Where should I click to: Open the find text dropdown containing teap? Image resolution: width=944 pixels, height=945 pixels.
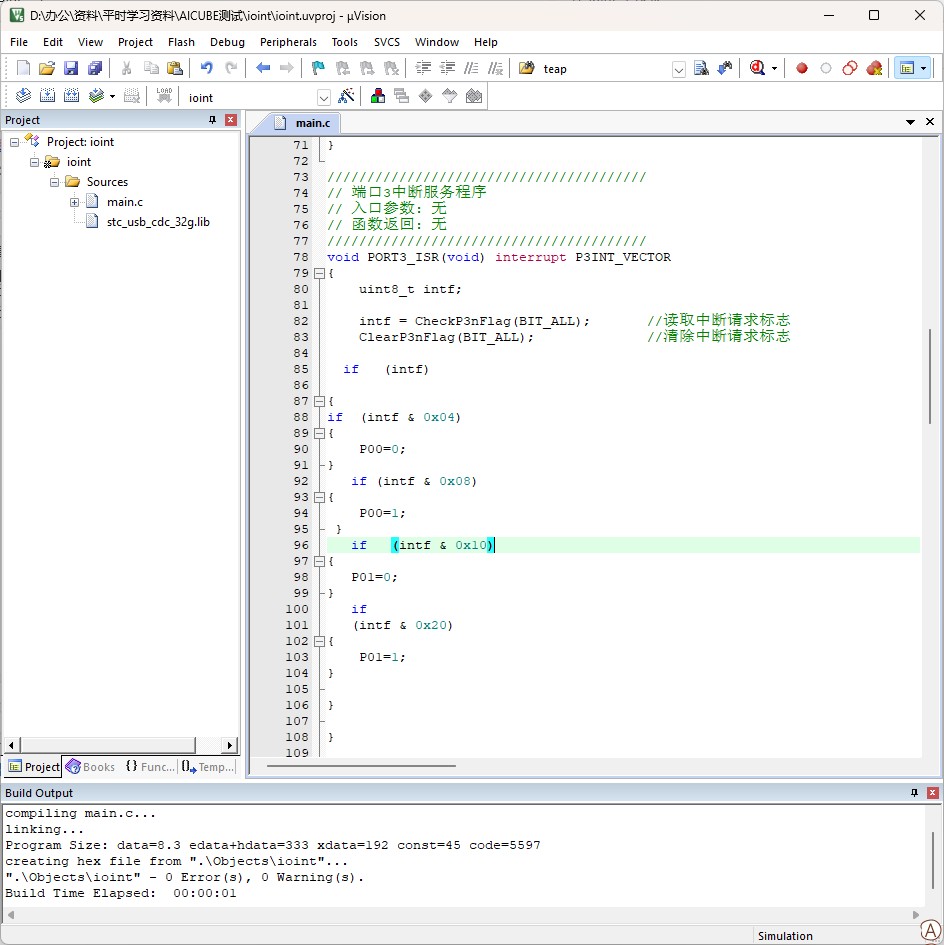pyautogui.click(x=679, y=69)
